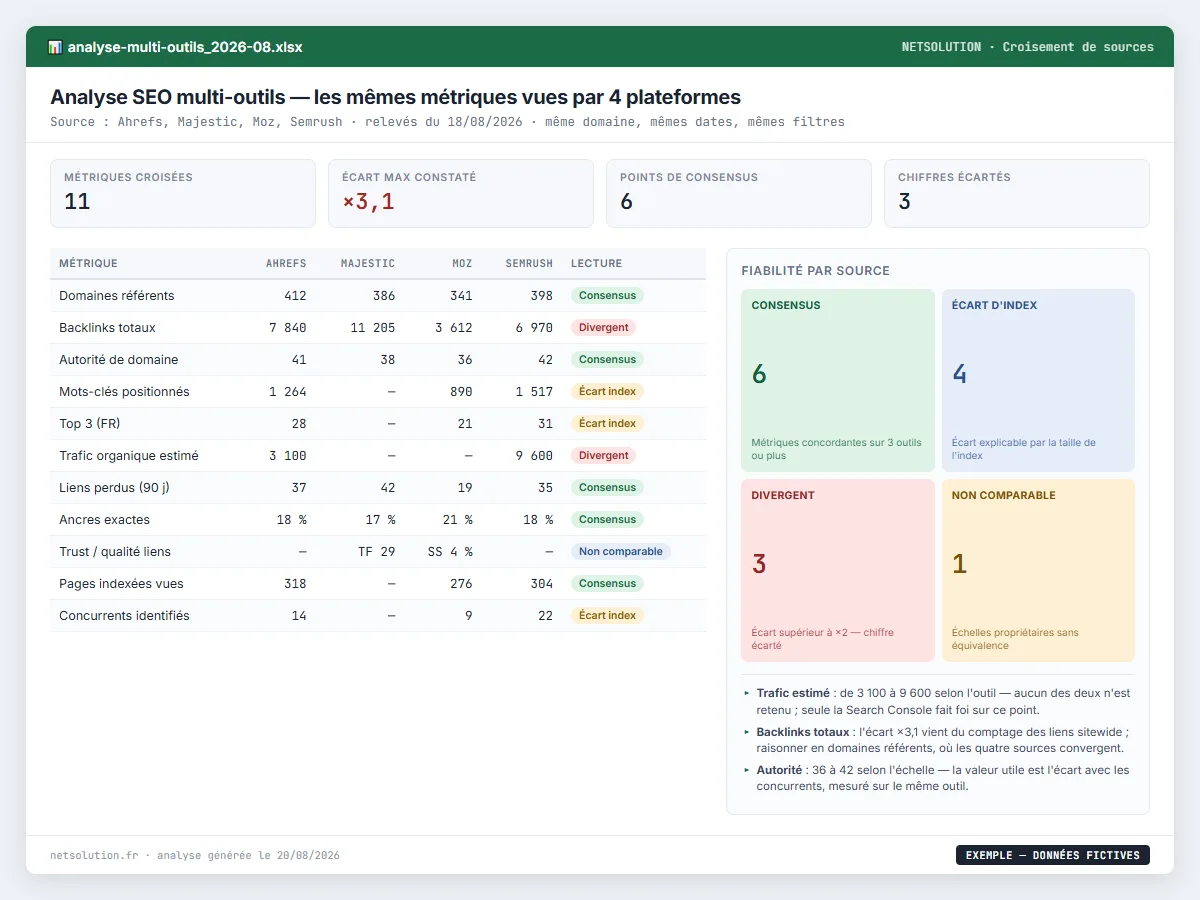Click the Source subtitle line under title
This screenshot has height=900, width=1200.
pyautogui.click(x=447, y=122)
